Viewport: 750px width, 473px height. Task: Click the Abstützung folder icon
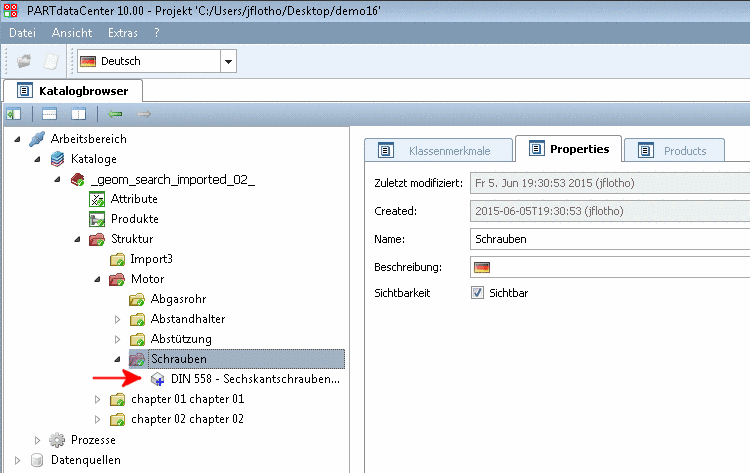[x=137, y=339]
